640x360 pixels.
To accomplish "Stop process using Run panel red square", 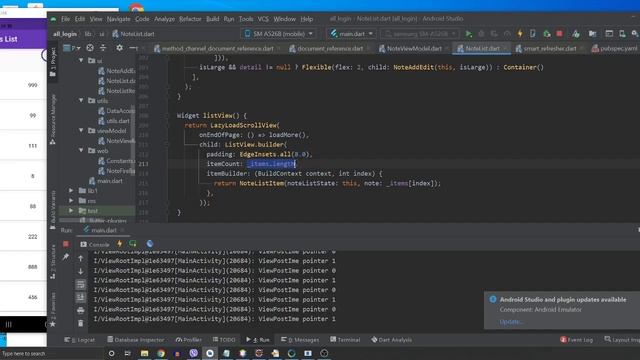I will [66, 244].
